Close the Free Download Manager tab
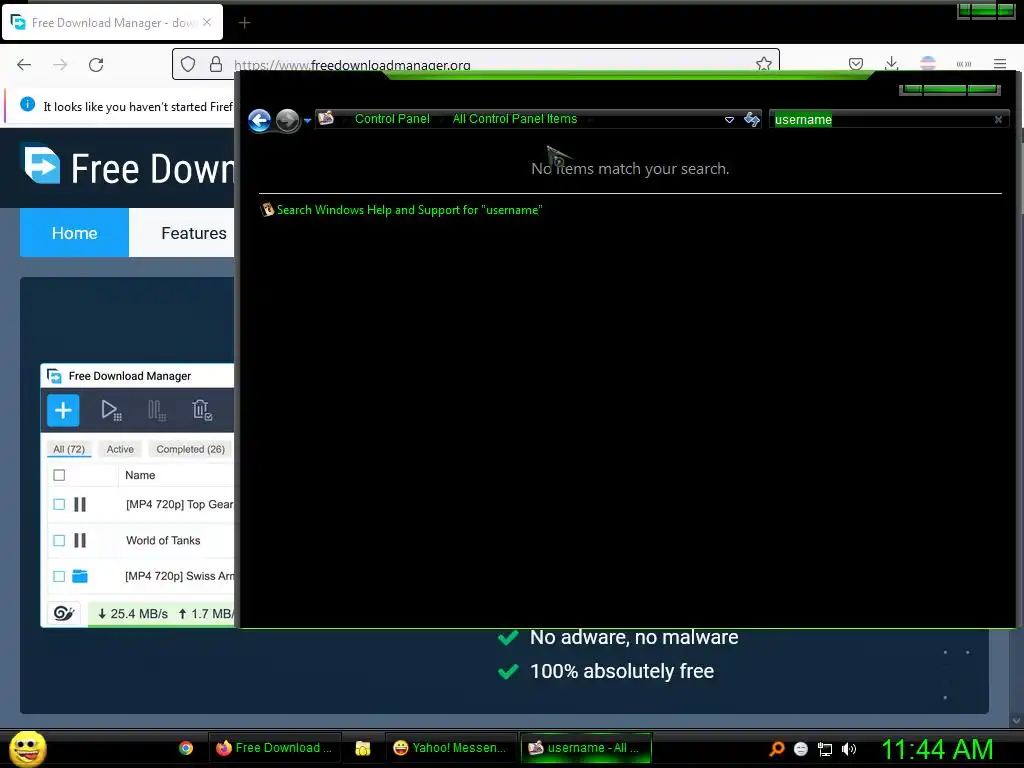 click(x=207, y=22)
